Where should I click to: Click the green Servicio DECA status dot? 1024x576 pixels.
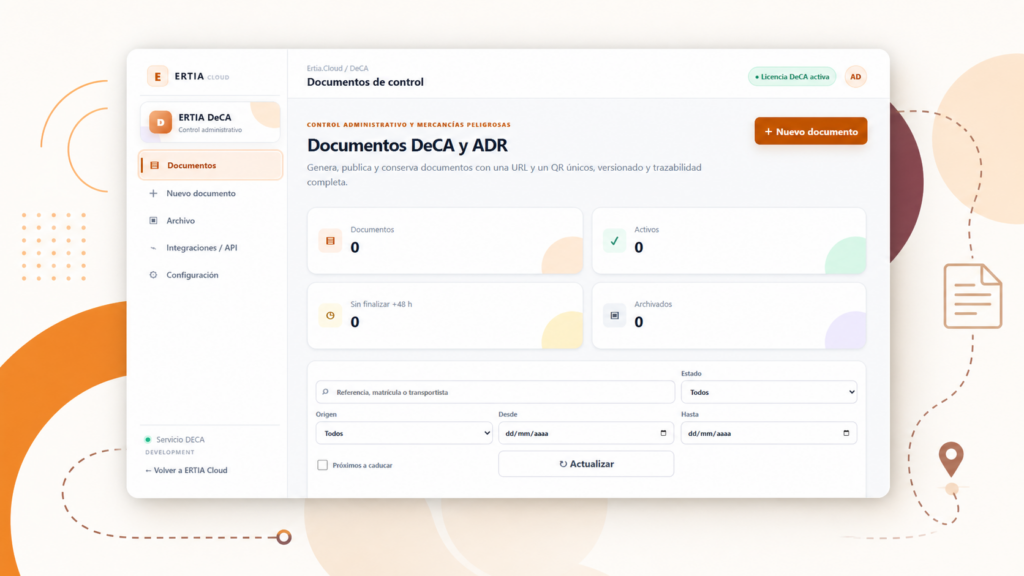[148, 440]
